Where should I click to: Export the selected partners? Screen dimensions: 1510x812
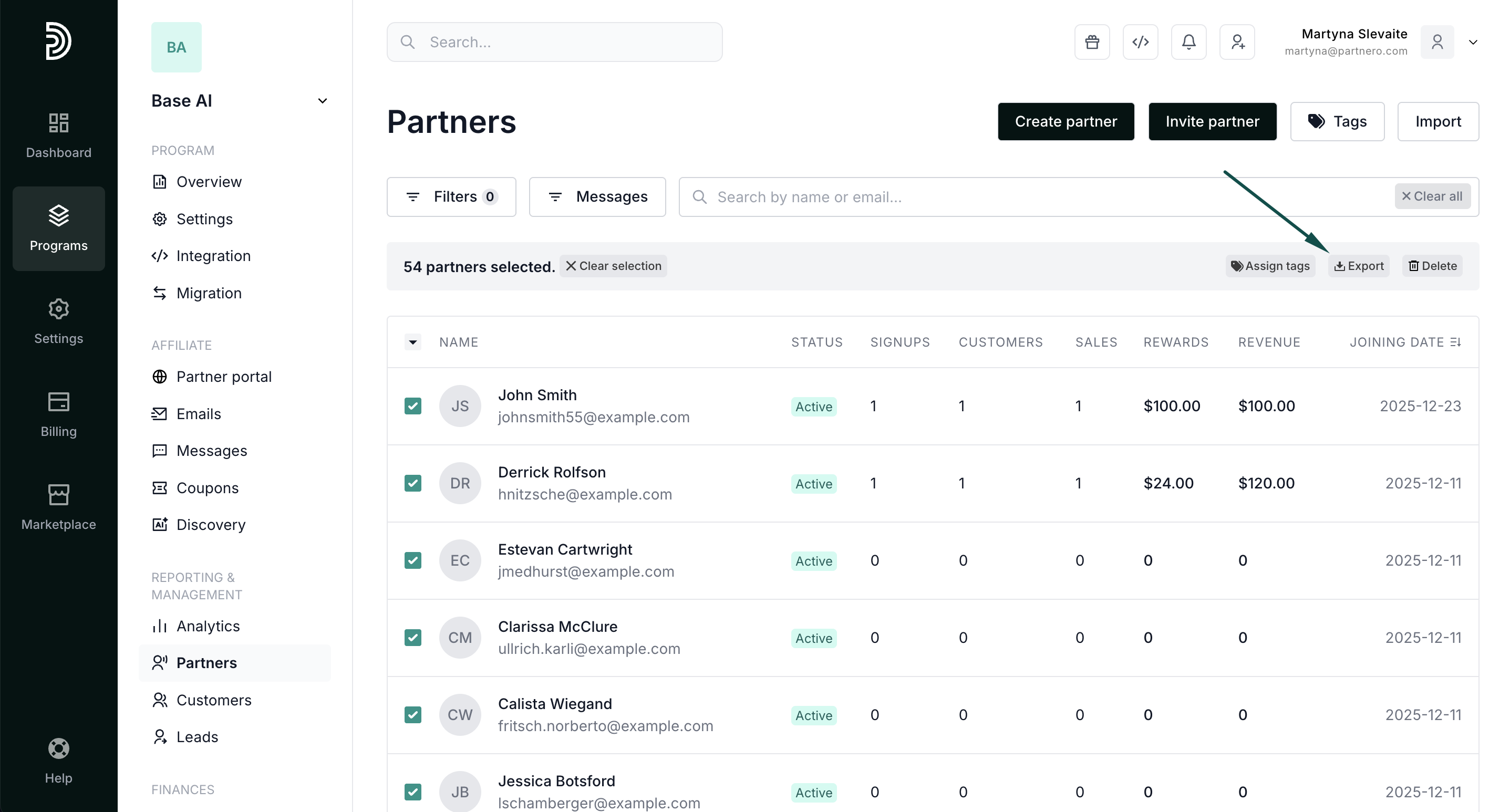click(1359, 266)
